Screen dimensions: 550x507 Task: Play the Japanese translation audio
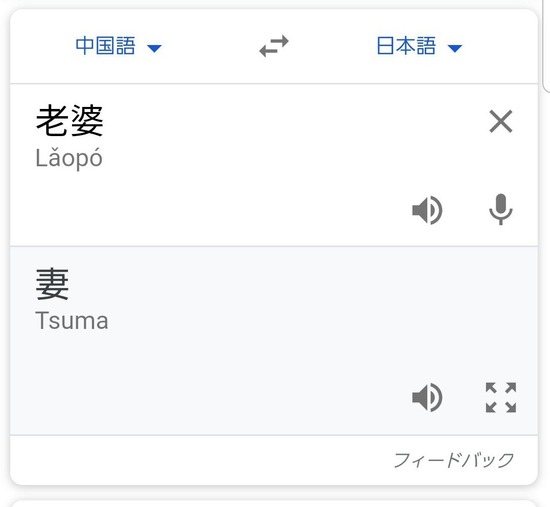[427, 397]
